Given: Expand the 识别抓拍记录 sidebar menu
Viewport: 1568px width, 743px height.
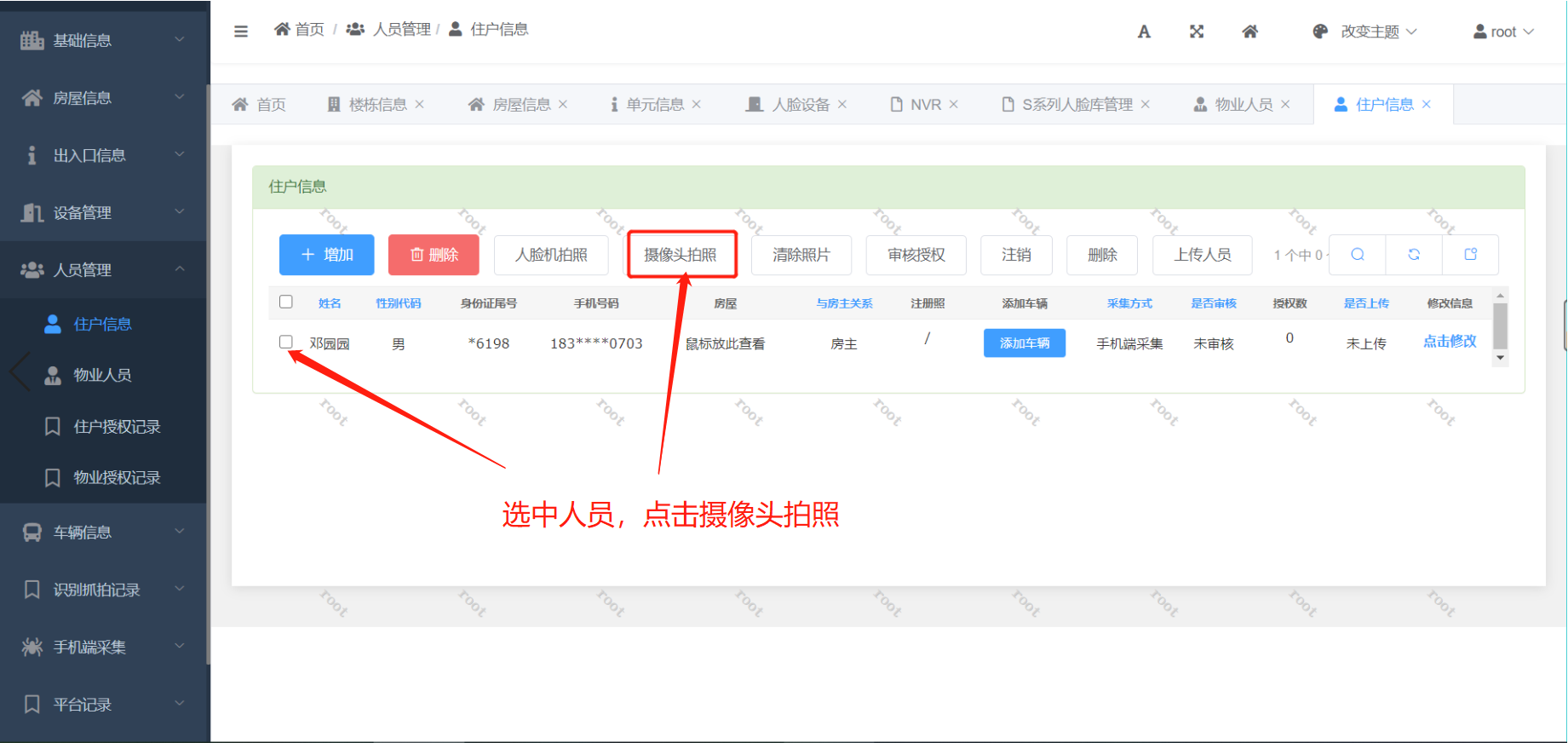Looking at the screenshot, I should (103, 590).
